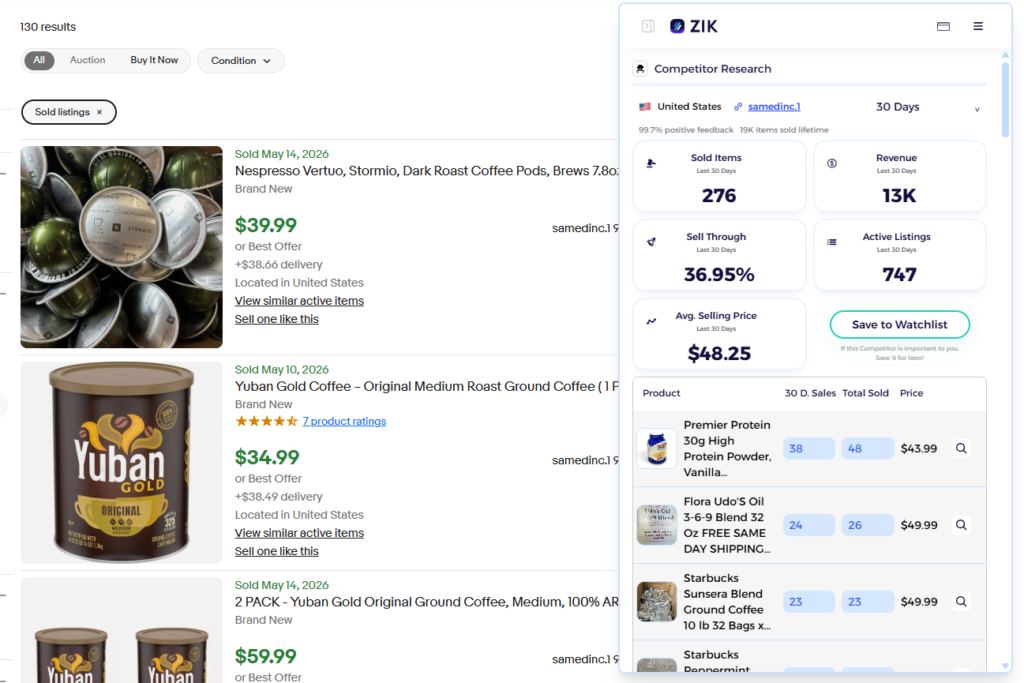Click Avg. Selling Price trend icon
Image resolution: width=1024 pixels, height=683 pixels.
651,321
